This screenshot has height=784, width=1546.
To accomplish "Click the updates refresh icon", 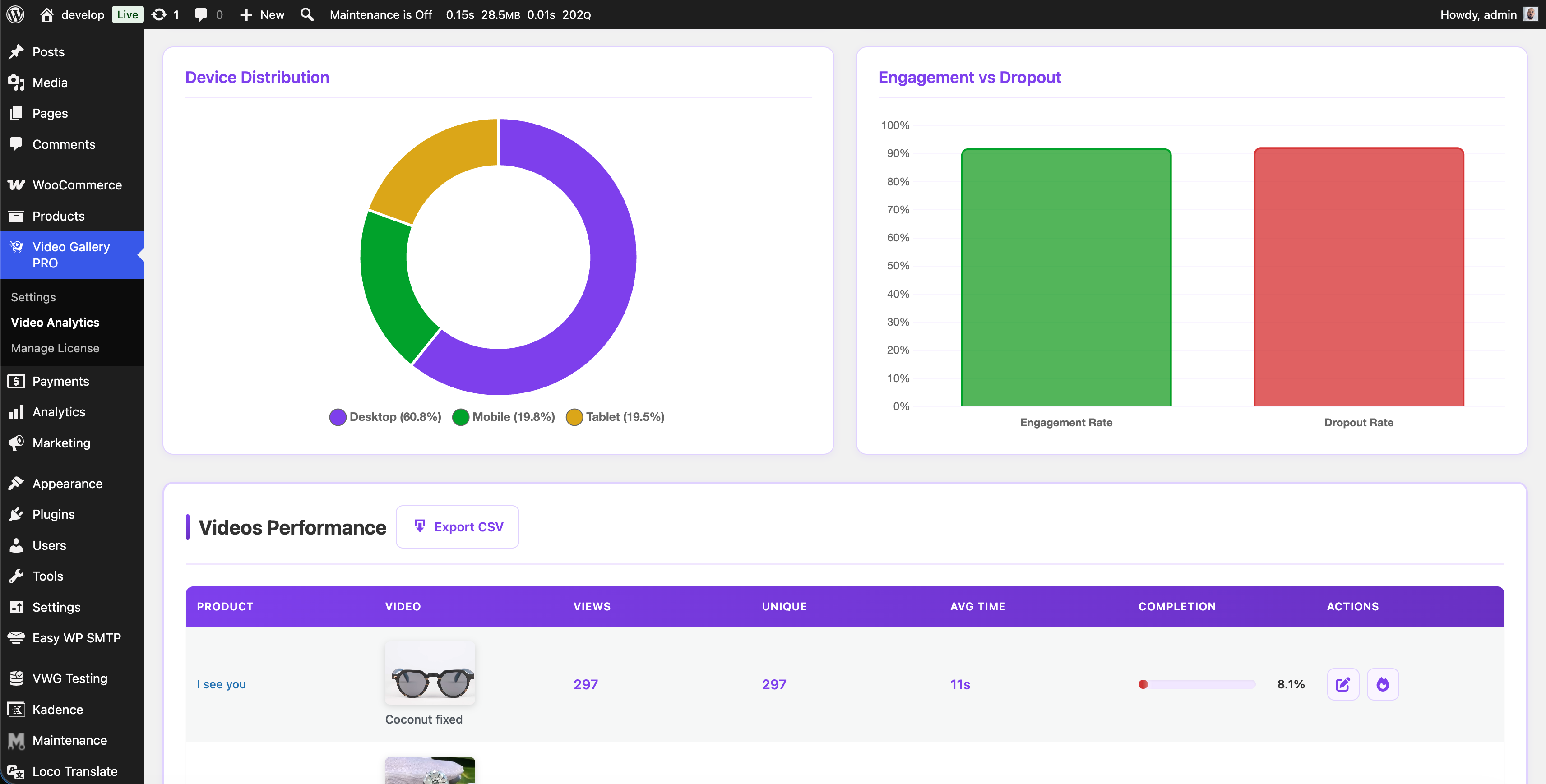I will (160, 14).
